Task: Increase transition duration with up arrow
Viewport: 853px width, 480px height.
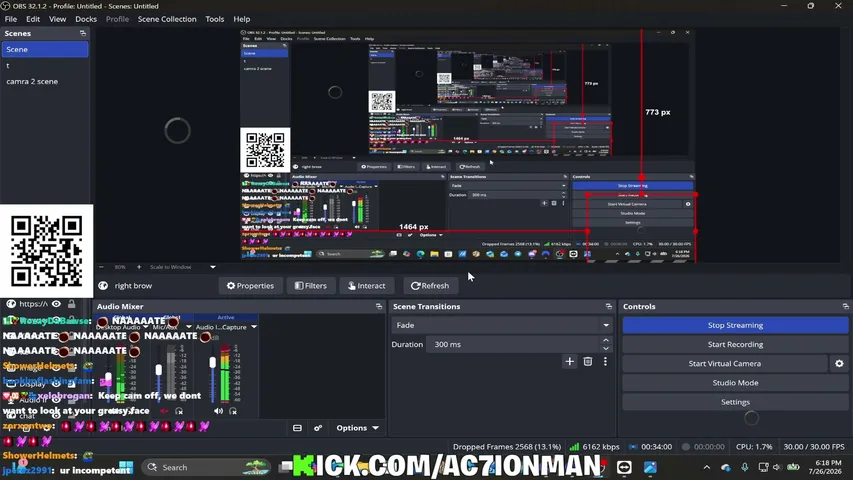Action: (606, 340)
